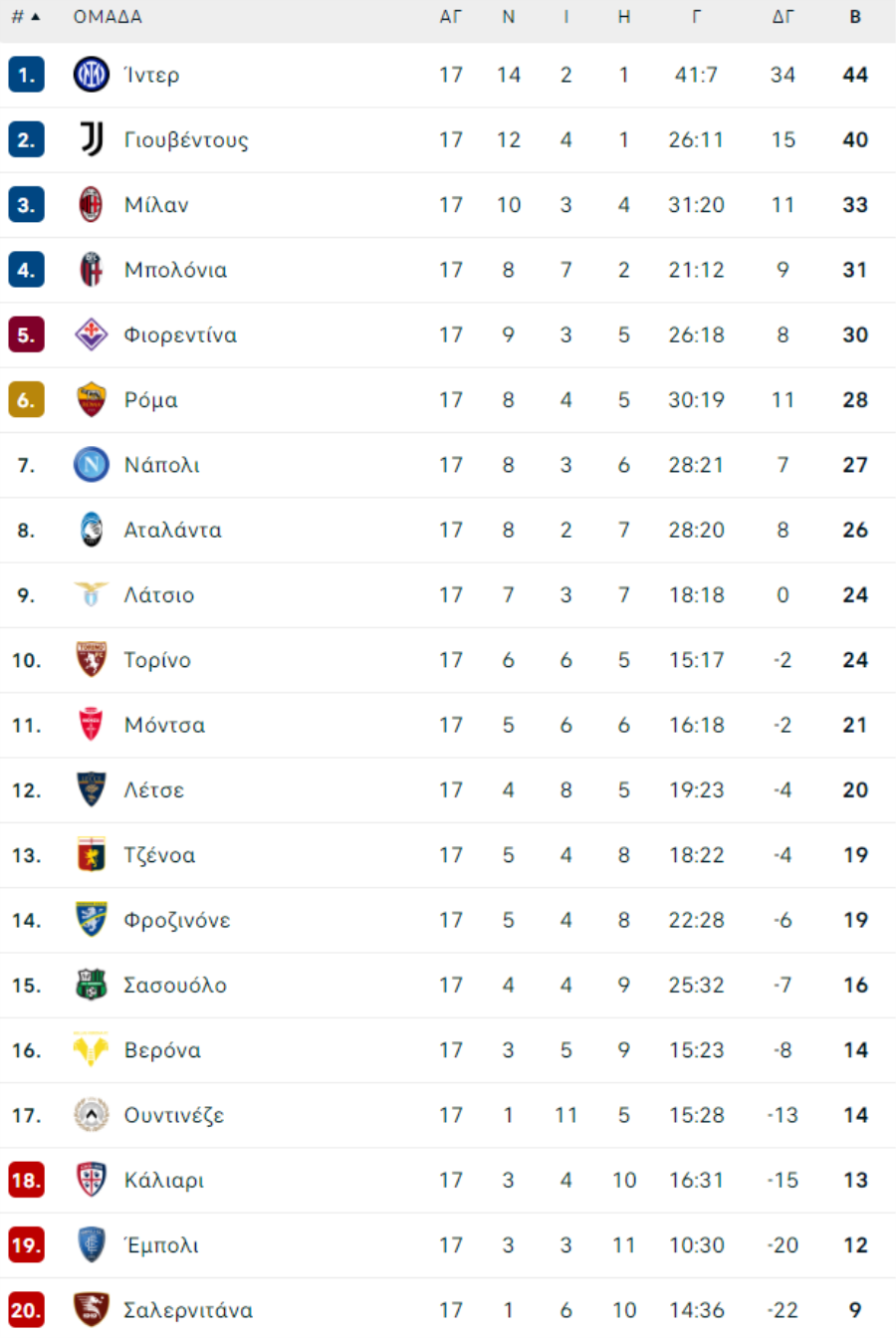
Task: Open the Αταλάντα team link
Action: click(x=172, y=530)
